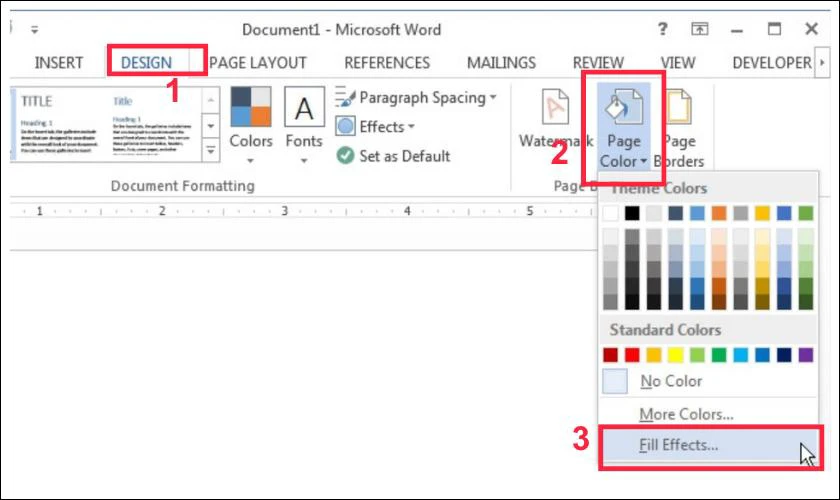Select the yellow standard color
Screen dimensions: 840x500
[676, 355]
